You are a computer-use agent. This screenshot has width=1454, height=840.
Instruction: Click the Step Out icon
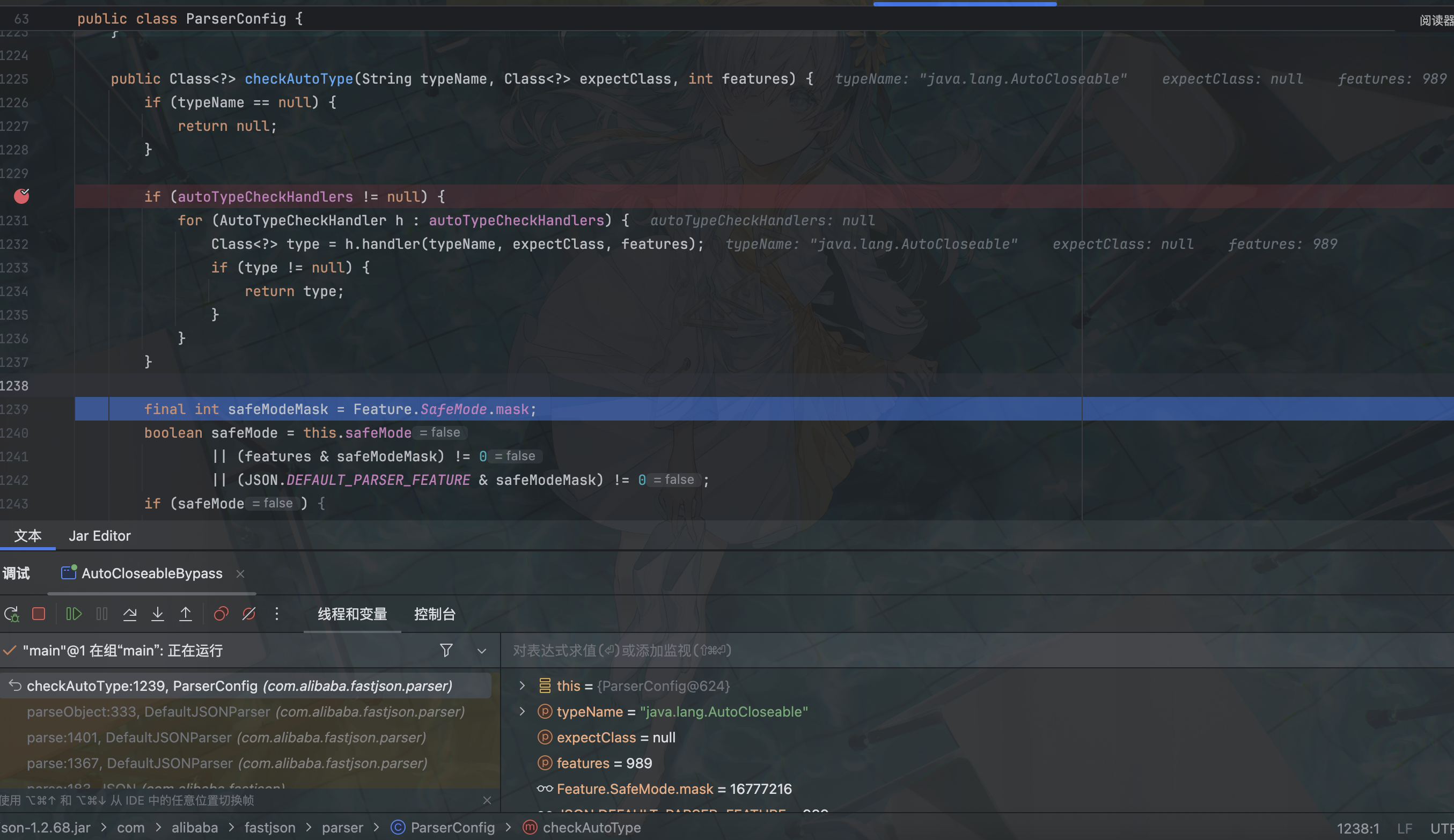185,614
